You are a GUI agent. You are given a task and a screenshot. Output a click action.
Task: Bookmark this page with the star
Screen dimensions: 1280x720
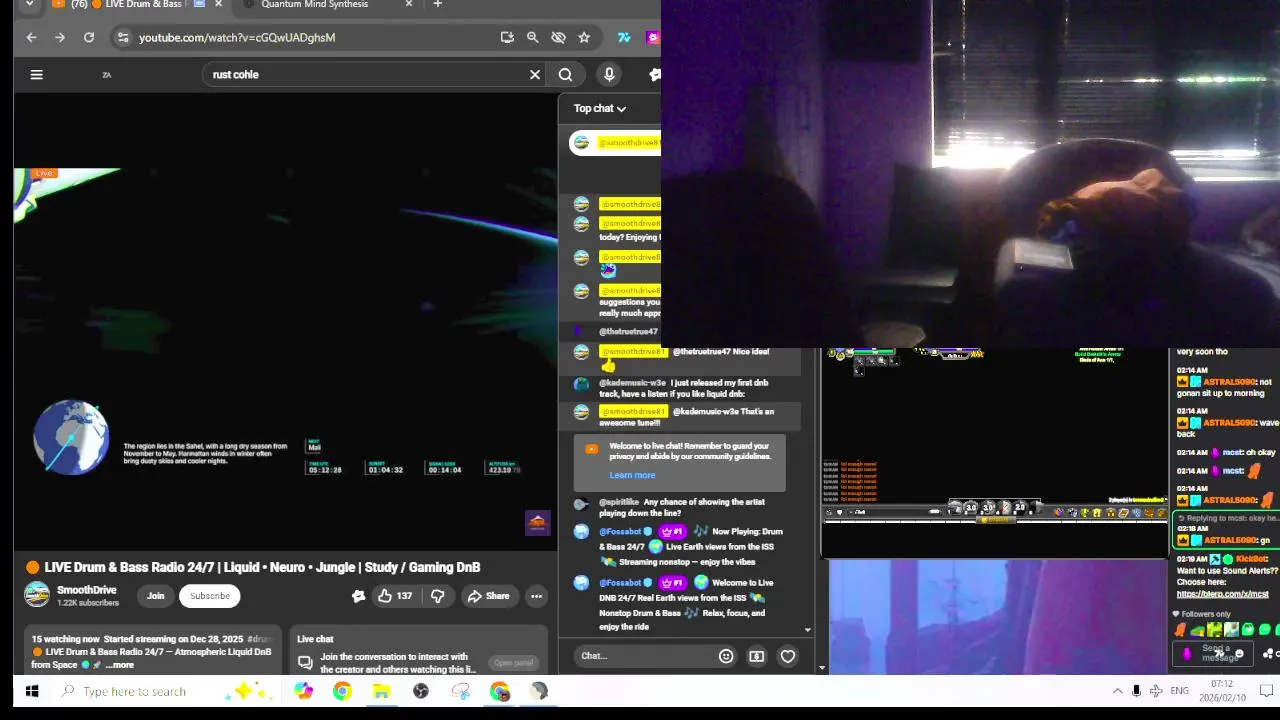(x=584, y=37)
